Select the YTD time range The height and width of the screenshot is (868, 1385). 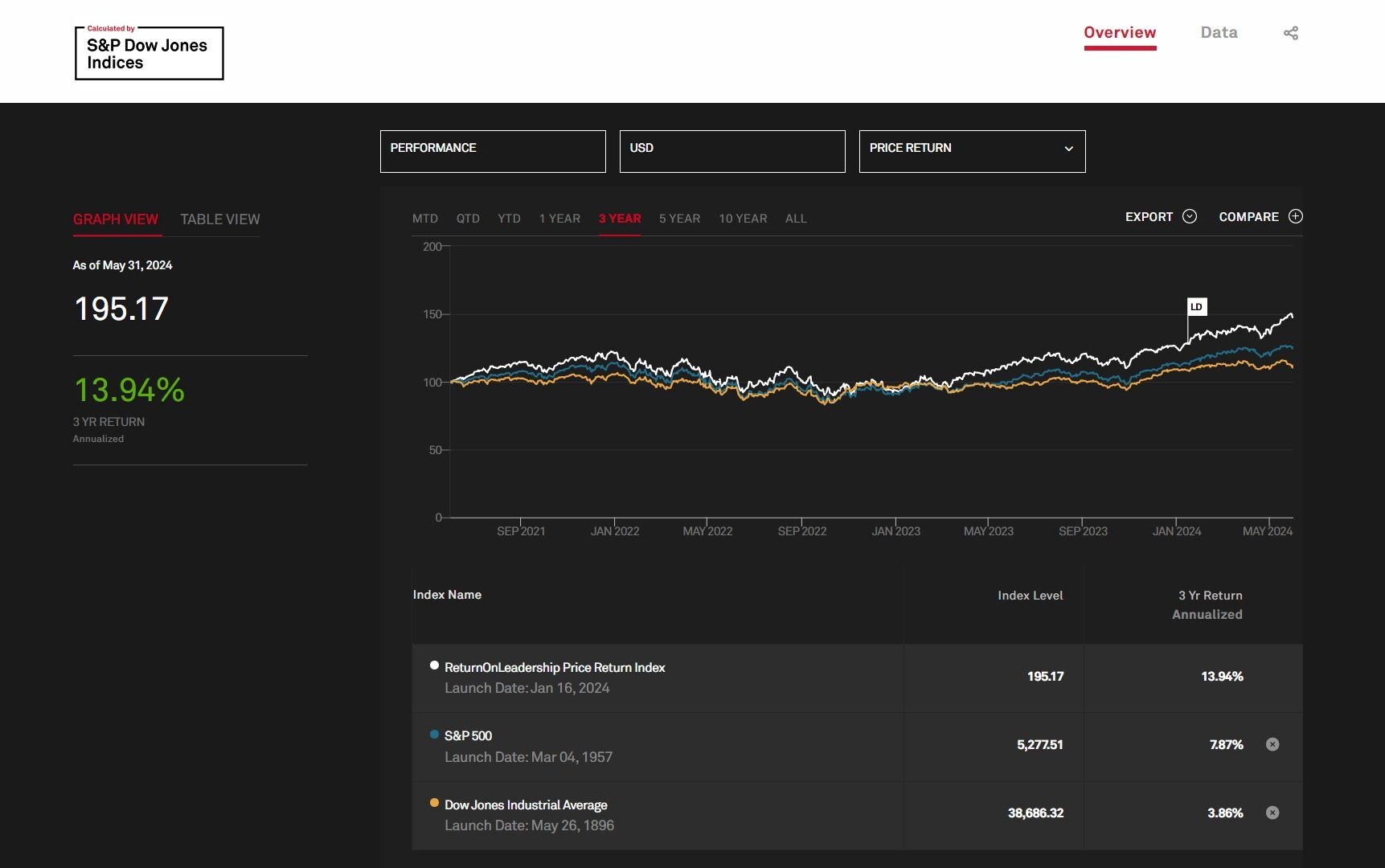tap(509, 219)
